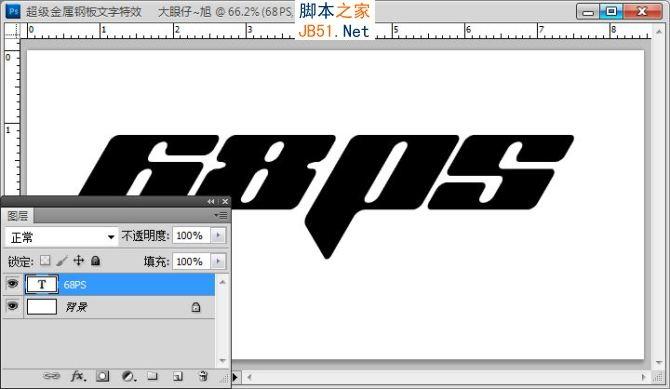Viewport: 670px width, 389px height.
Task: Select the 68PS layer name
Action: point(75,285)
